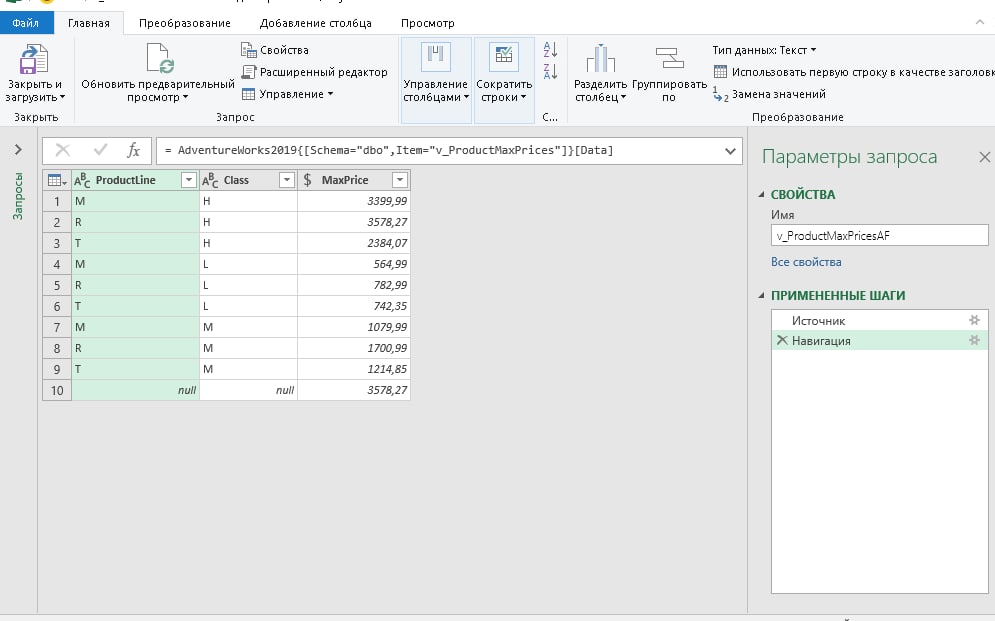Switch to the Преобразование tab
The image size is (995, 621).
(x=185, y=23)
